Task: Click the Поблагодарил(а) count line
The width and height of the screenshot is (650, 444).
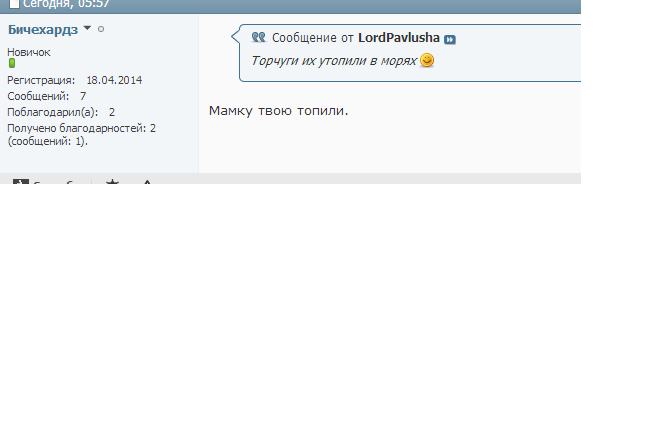Action: pyautogui.click(x=60, y=112)
